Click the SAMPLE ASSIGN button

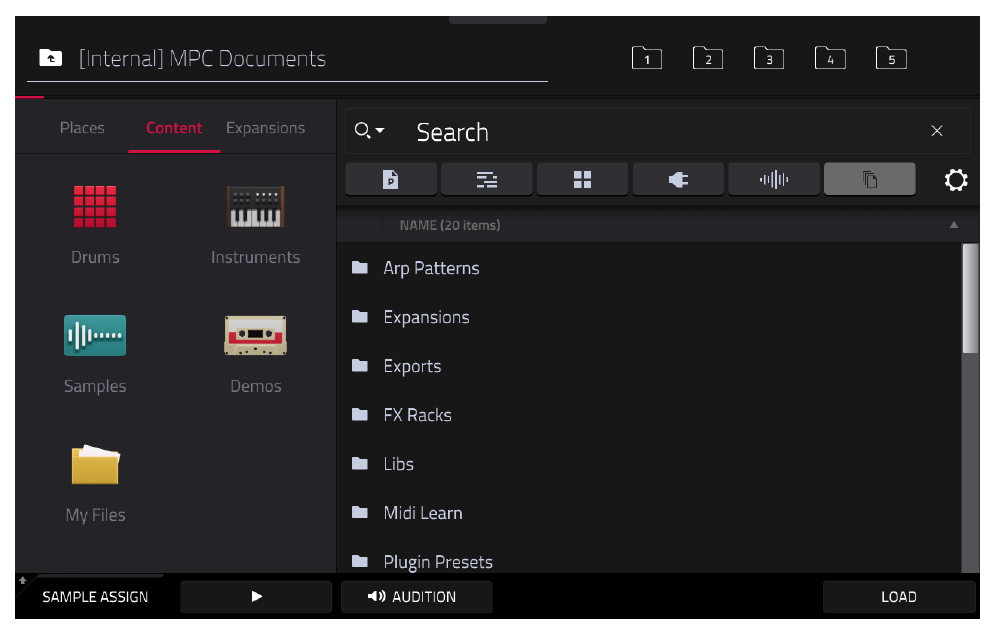[95, 597]
